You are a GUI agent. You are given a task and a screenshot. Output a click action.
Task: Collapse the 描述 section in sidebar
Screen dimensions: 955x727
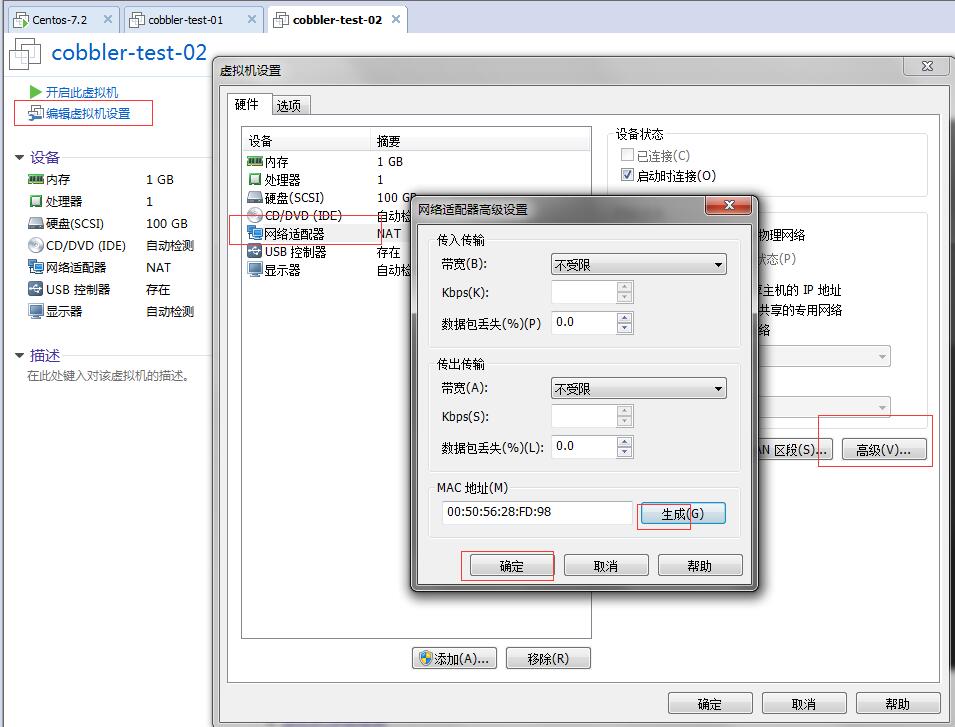click(19, 355)
